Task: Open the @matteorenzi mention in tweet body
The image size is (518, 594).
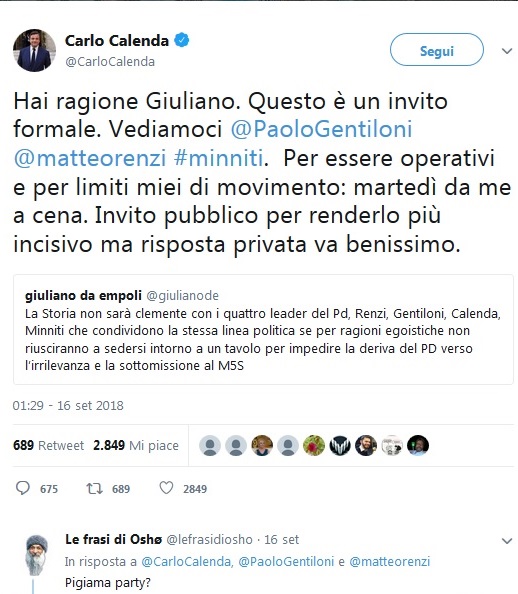Action: click(90, 158)
